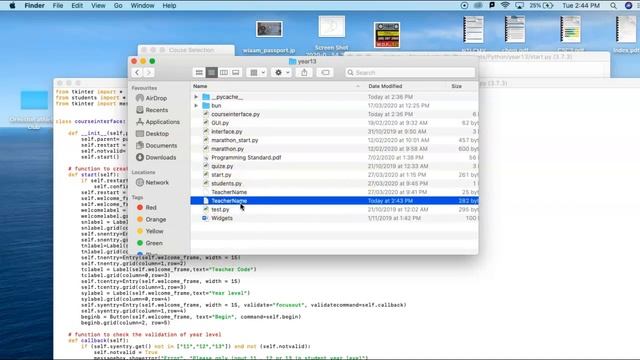Open the gear action menu
This screenshot has height=360, width=640.
pyautogui.click(x=282, y=73)
